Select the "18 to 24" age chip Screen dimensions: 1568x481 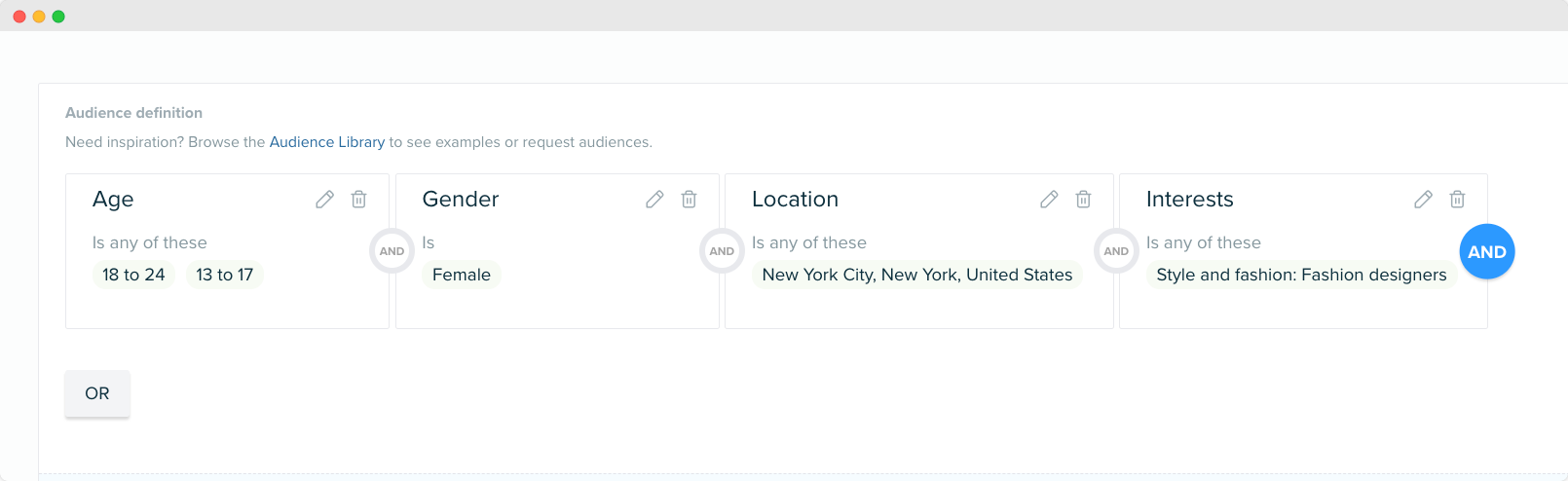(133, 275)
